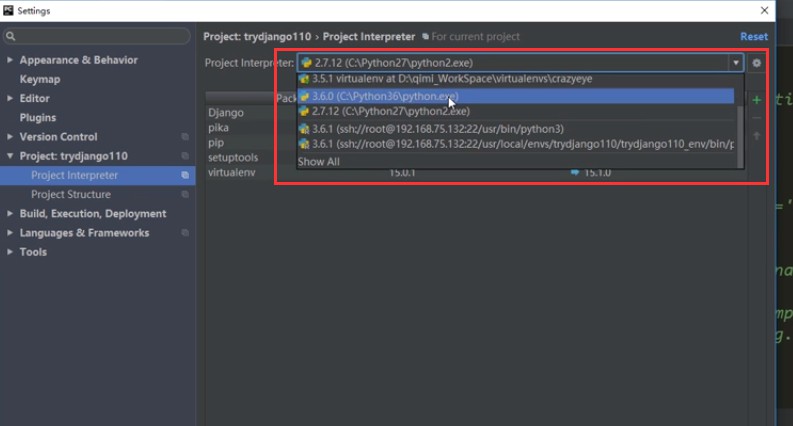Click the Reset link
The image size is (793, 426).
tap(754, 36)
